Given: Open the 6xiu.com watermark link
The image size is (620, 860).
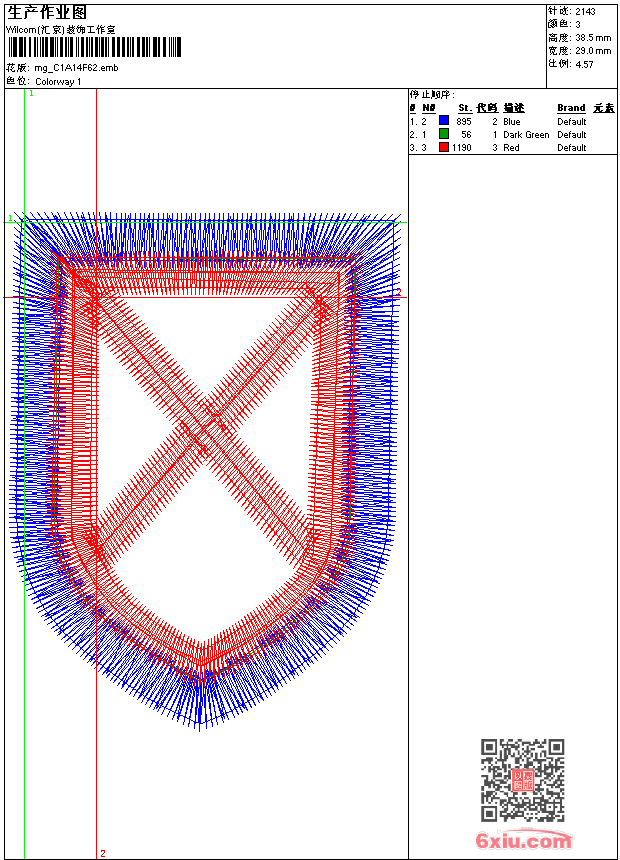Looking at the screenshot, I should (524, 841).
